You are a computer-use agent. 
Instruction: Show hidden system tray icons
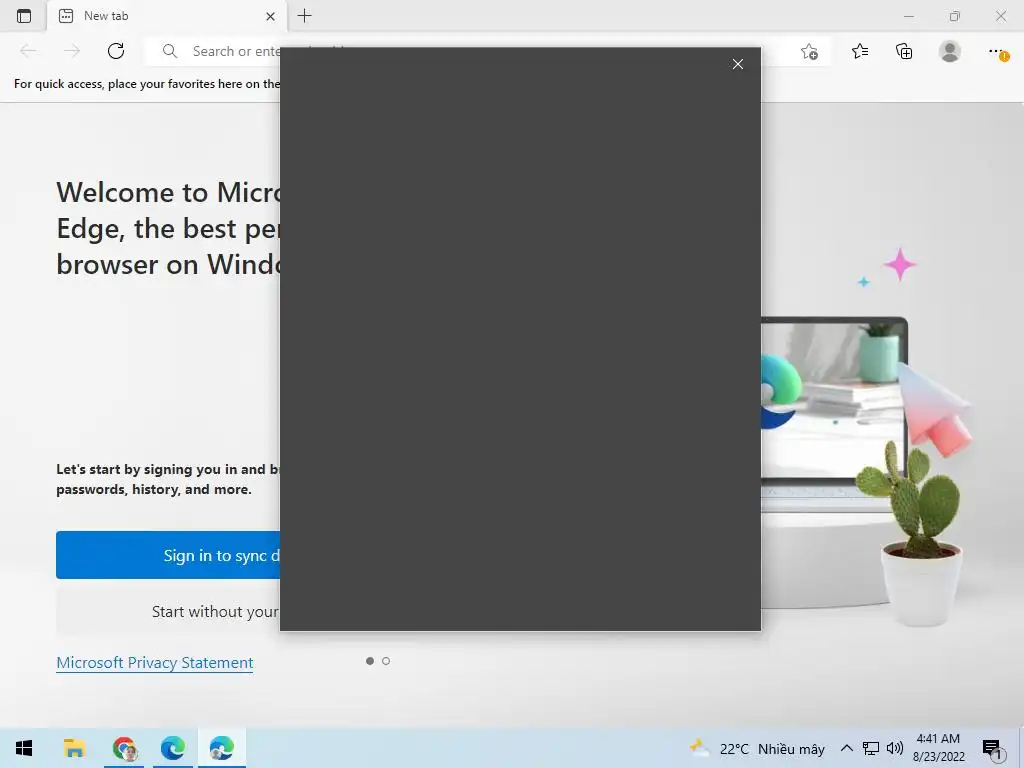coord(846,748)
